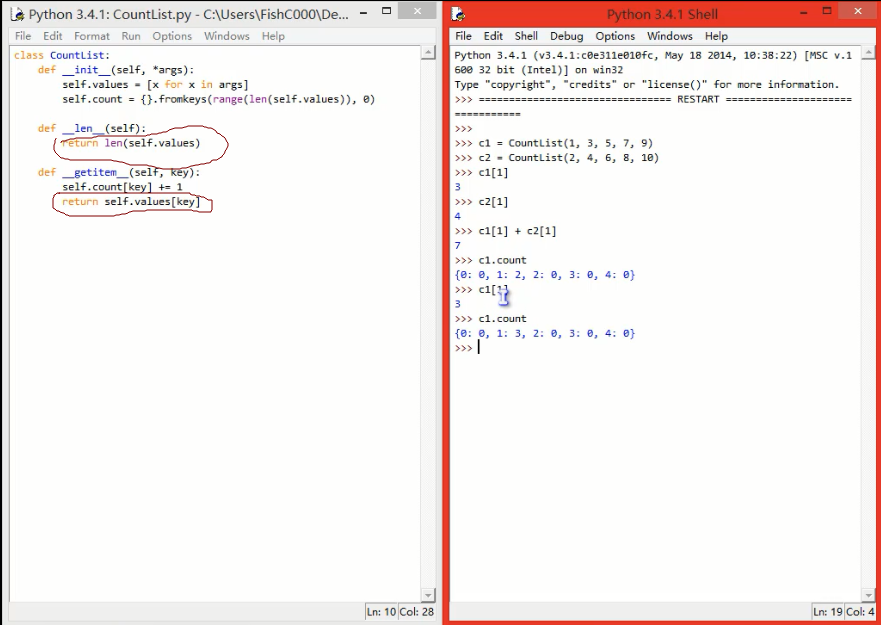Click the Python icon in the CountList.py title bar
This screenshot has height=625, width=881.
(16, 15)
